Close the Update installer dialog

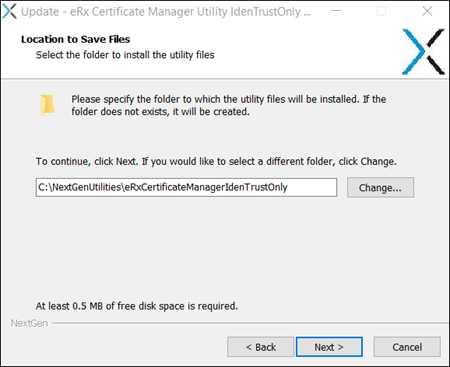(x=427, y=11)
